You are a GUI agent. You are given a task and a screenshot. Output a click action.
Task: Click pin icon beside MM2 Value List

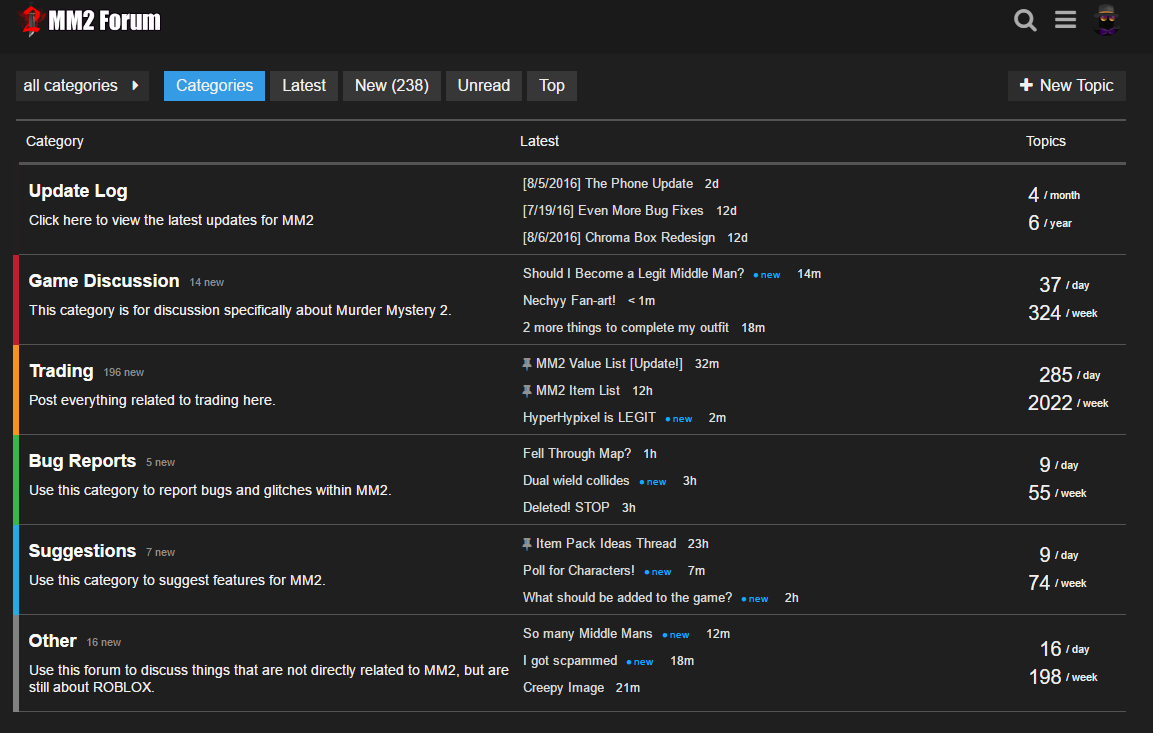coord(527,364)
